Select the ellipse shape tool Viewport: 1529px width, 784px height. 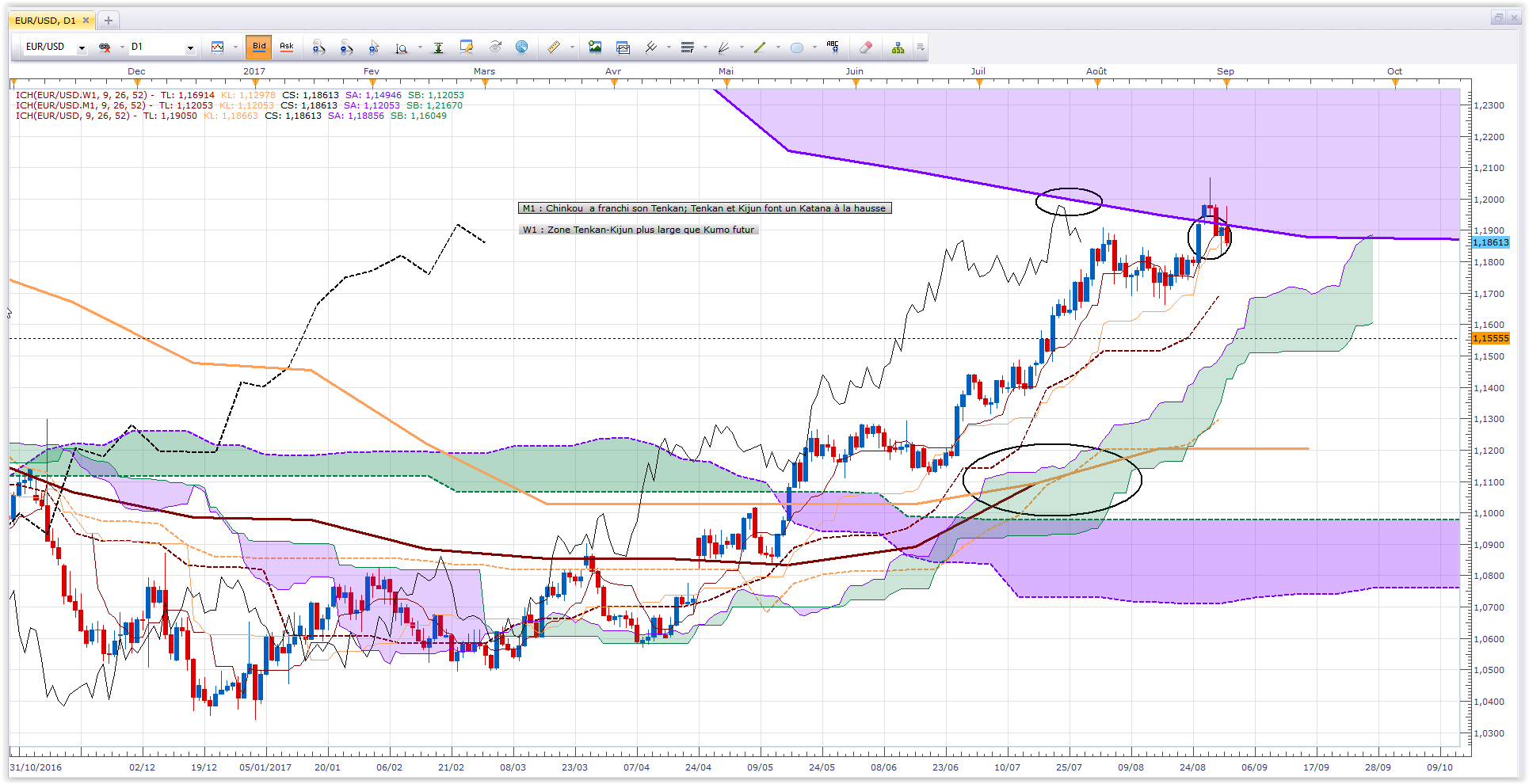(796, 48)
